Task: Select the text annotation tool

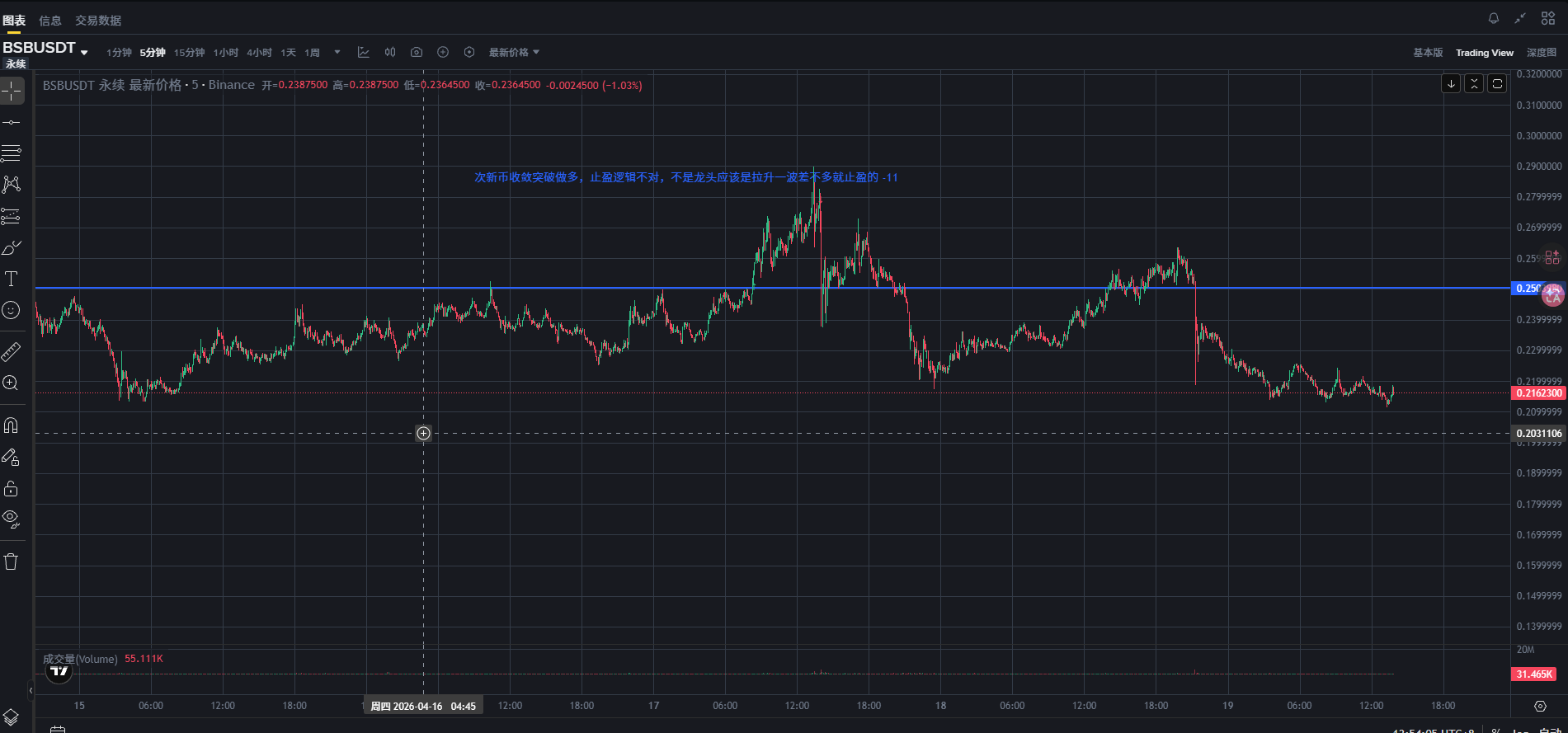Action: [12, 279]
